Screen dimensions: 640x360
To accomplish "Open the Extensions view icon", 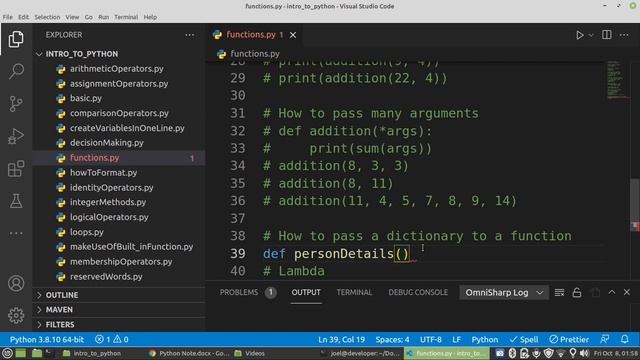I will tap(16, 169).
